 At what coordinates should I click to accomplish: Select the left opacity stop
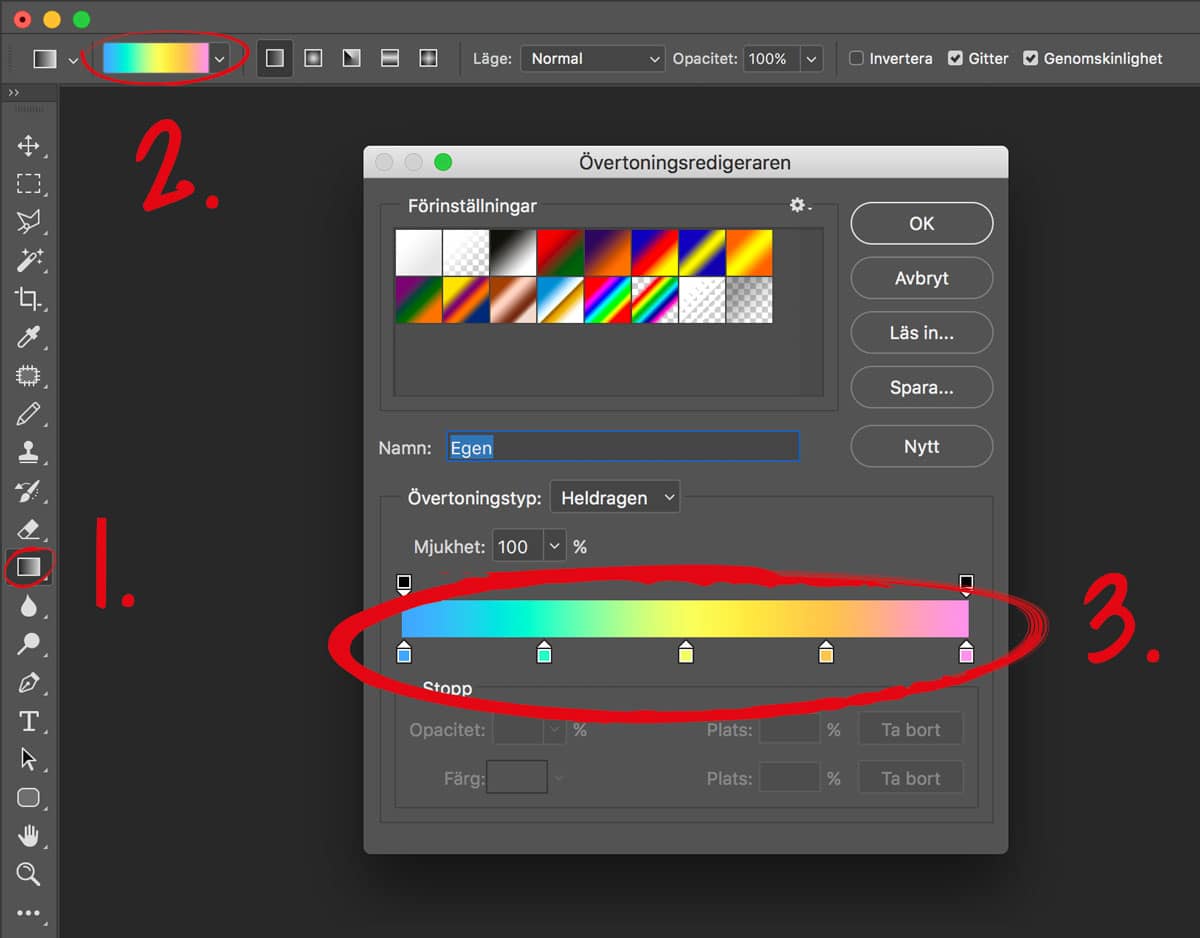(404, 584)
